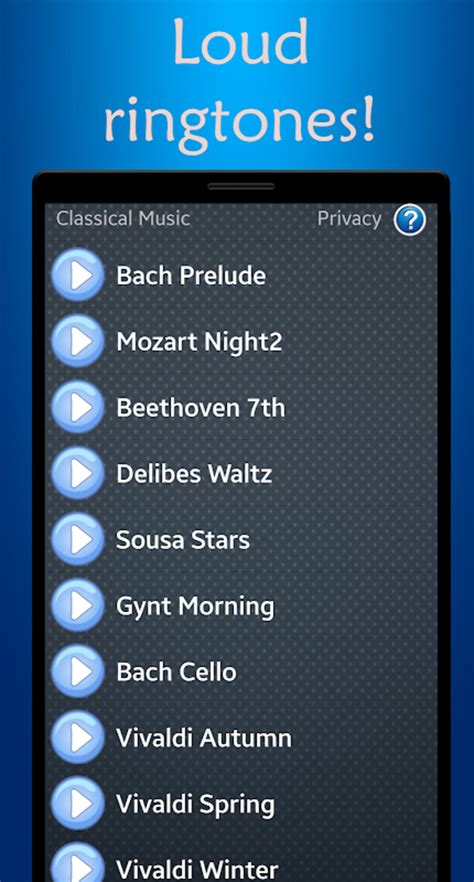Play the Mozart Night2 ringtone

pos(78,341)
